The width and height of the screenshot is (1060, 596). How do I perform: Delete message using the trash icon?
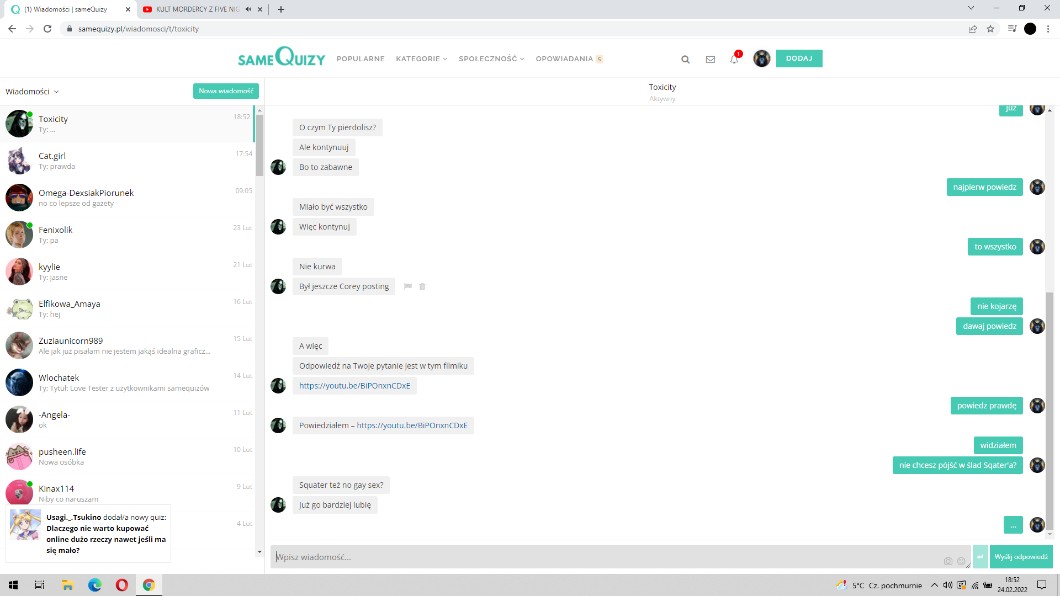tap(422, 286)
